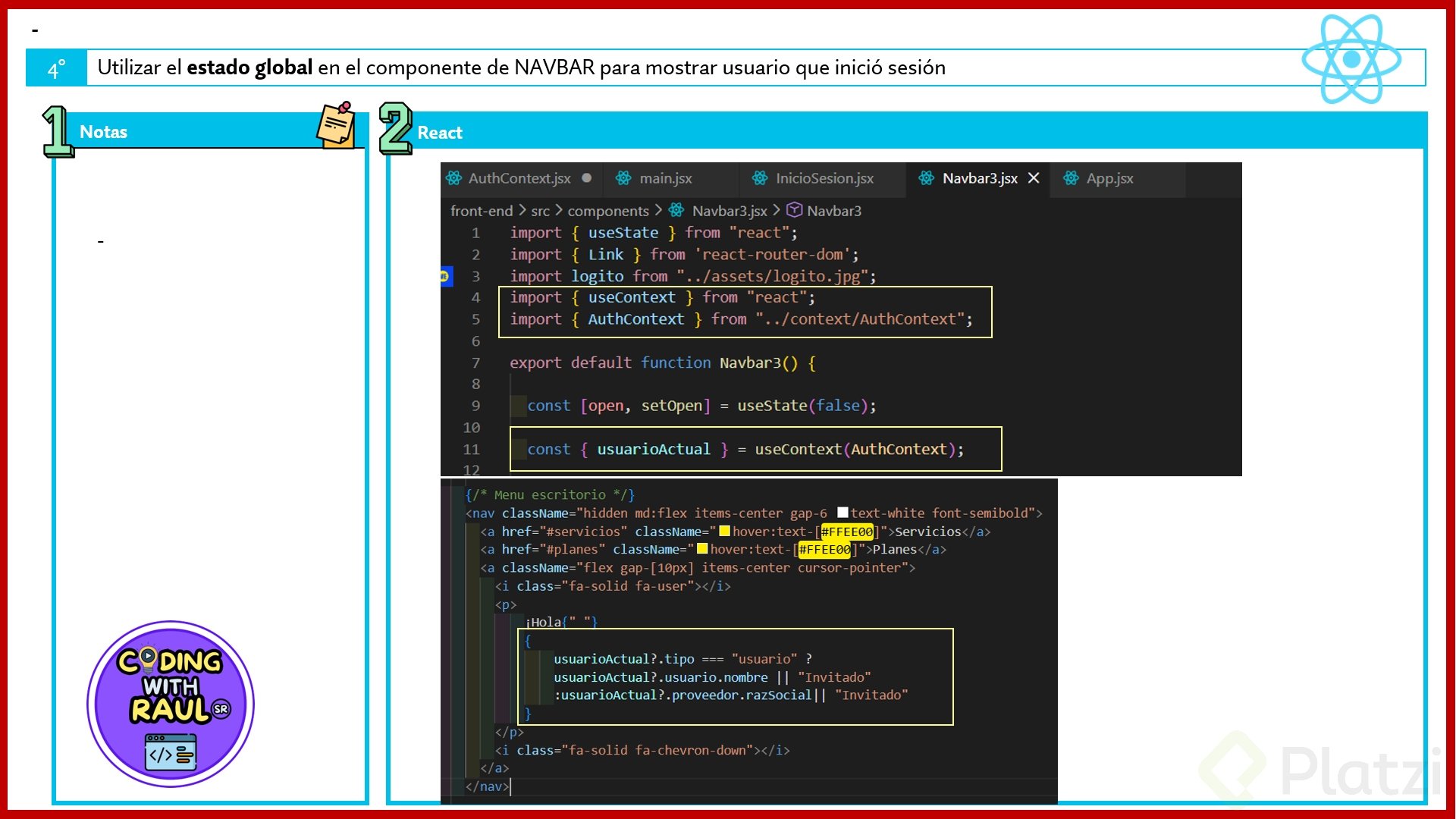Close the Navbar3.jsx tab
1456x819 pixels.
click(1034, 178)
